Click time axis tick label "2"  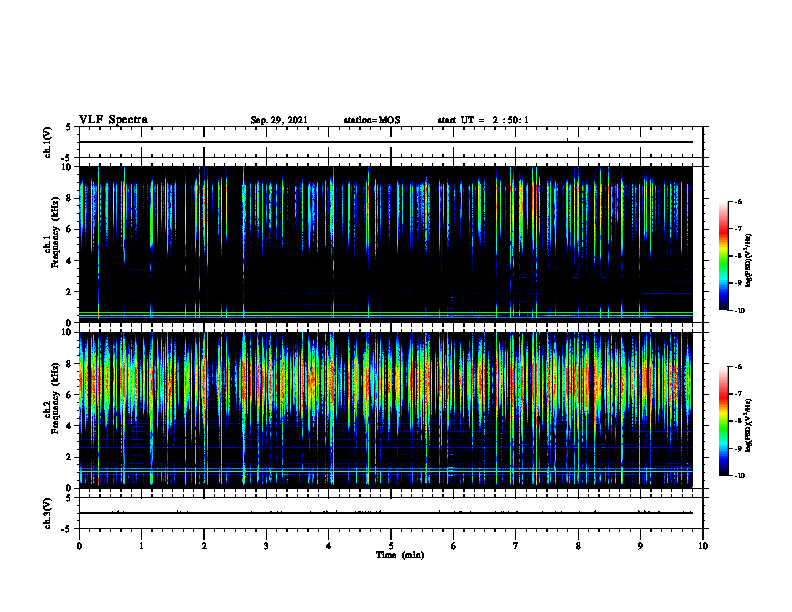coord(204,546)
